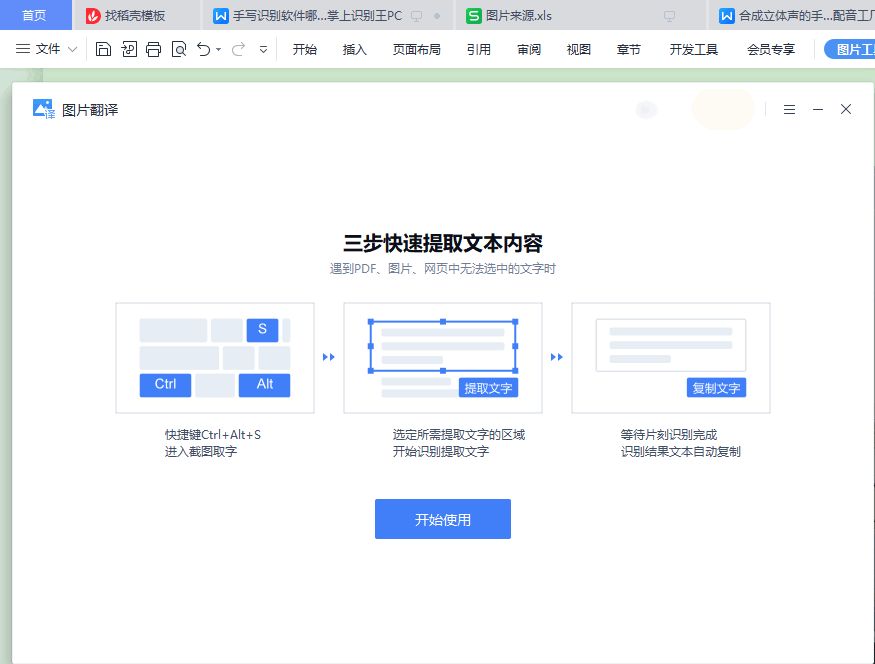The image size is (875, 664).
Task: Click the text 等待片刻识别完成
Action: [669, 435]
